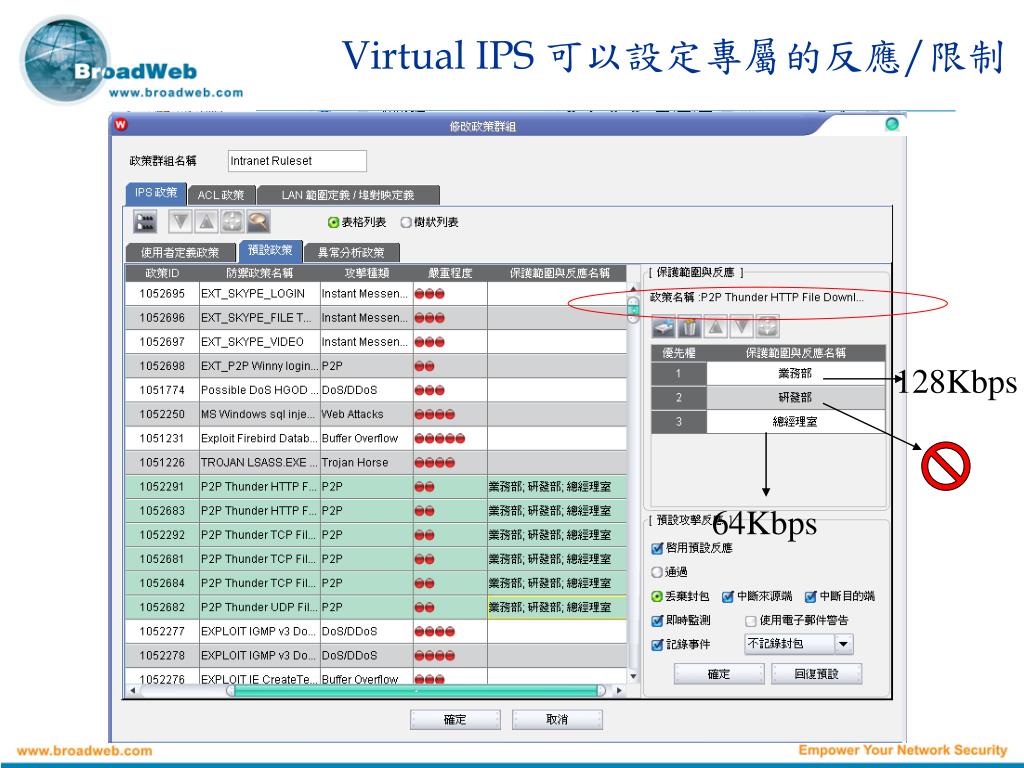Click the table scroll-left arrow
Viewport: 1024px width, 768px height.
click(x=133, y=690)
